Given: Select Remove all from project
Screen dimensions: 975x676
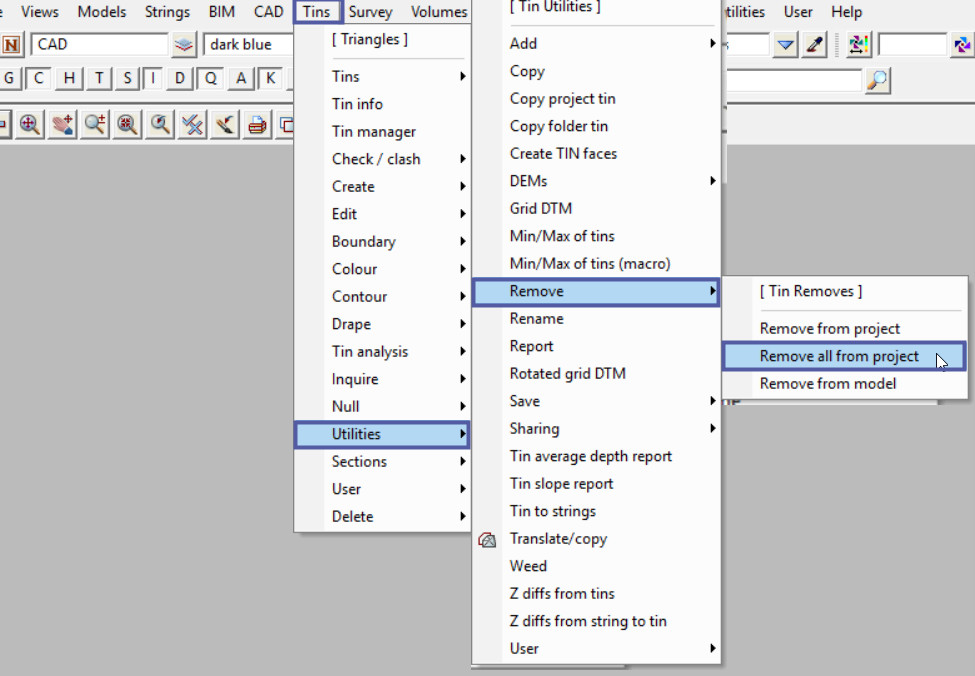Looking at the screenshot, I should coord(838,356).
